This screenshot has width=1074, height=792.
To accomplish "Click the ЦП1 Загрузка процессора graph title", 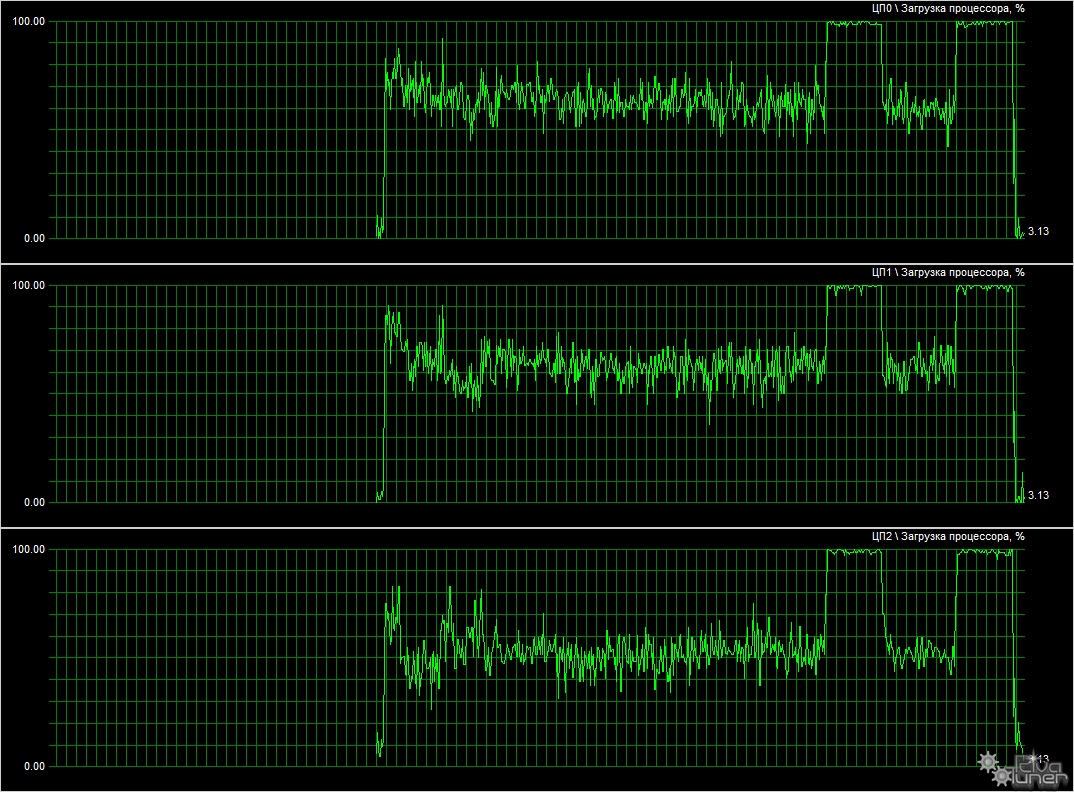I will [x=948, y=273].
